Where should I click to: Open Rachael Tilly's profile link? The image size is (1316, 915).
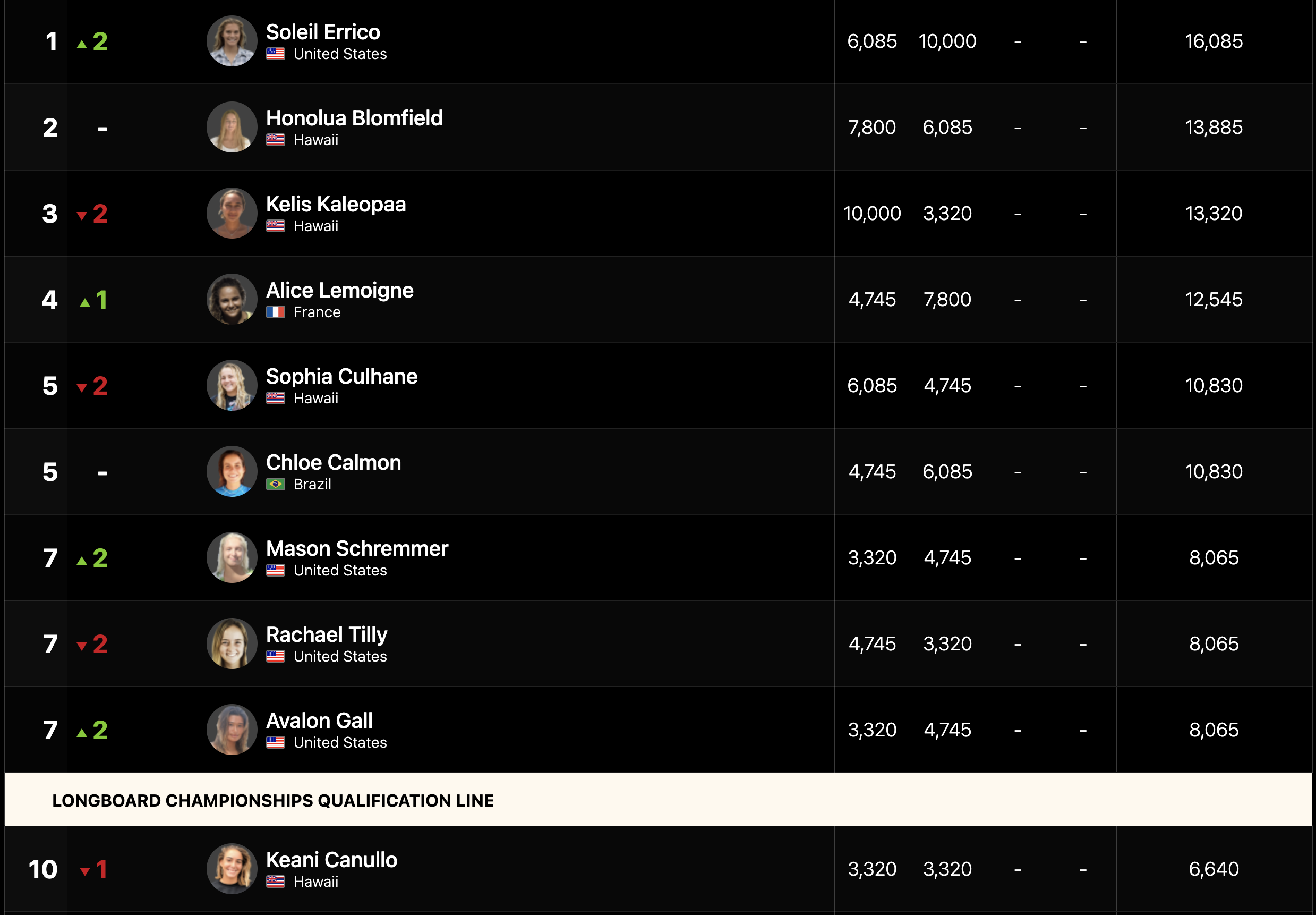[327, 634]
